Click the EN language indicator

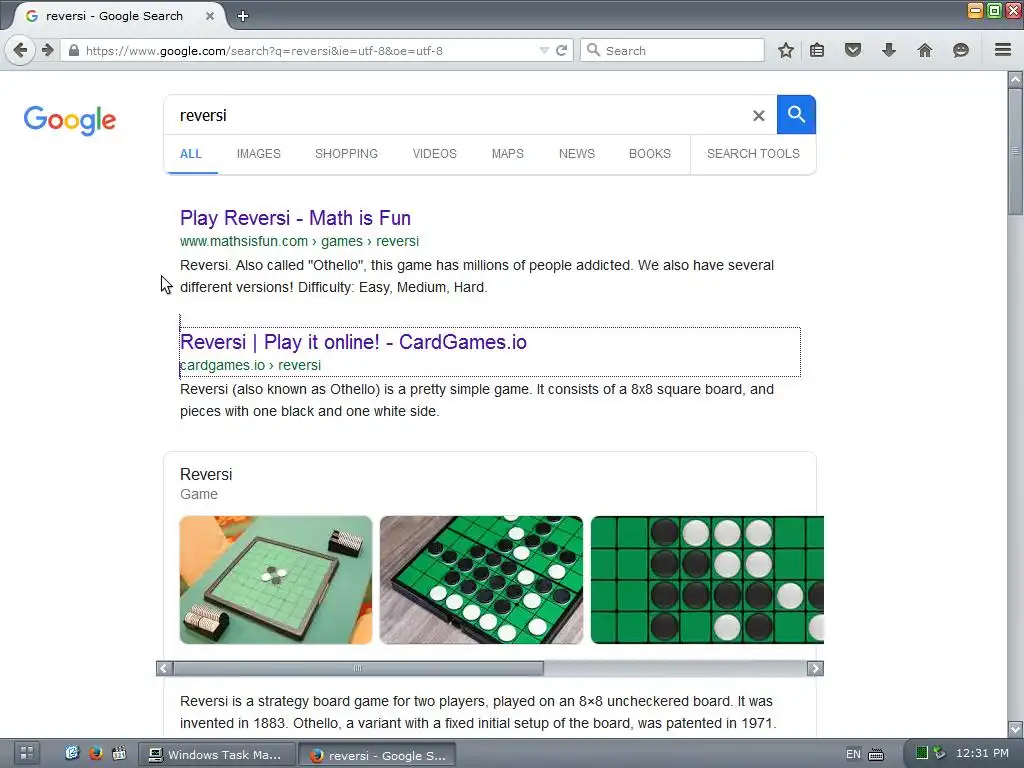coord(853,754)
